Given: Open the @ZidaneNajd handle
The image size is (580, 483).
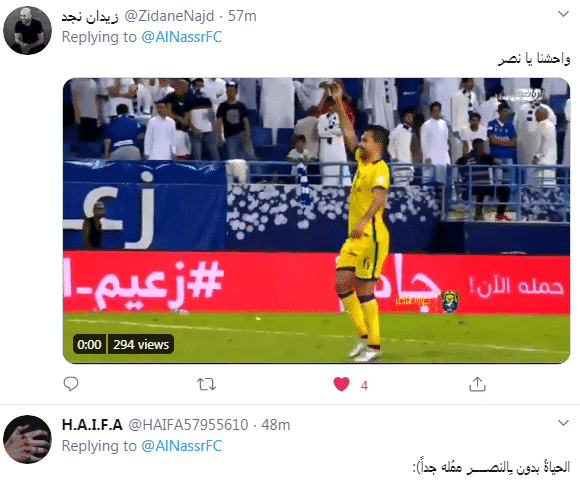Looking at the screenshot, I should pos(169,16).
